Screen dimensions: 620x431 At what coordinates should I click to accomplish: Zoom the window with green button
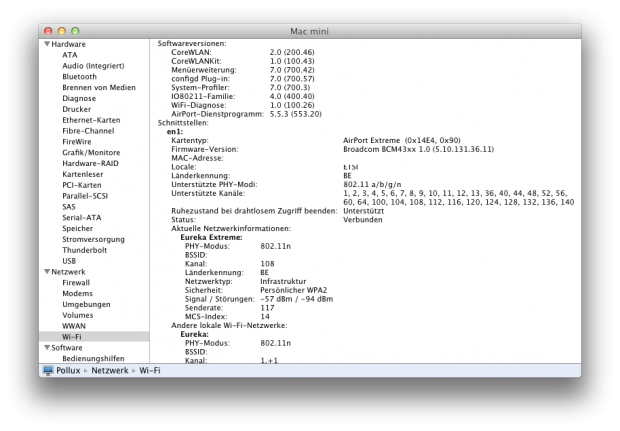pyautogui.click(x=75, y=31)
